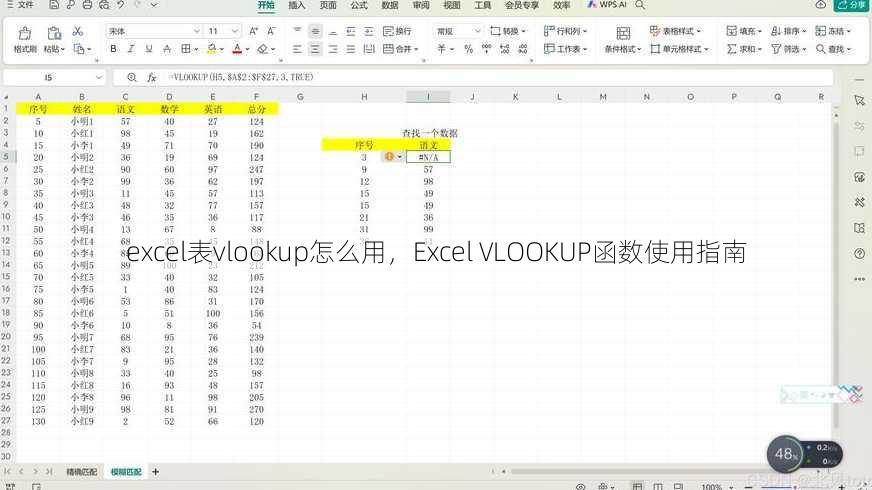872x490 pixels.
Task: Toggle align right
Action: 333,49
